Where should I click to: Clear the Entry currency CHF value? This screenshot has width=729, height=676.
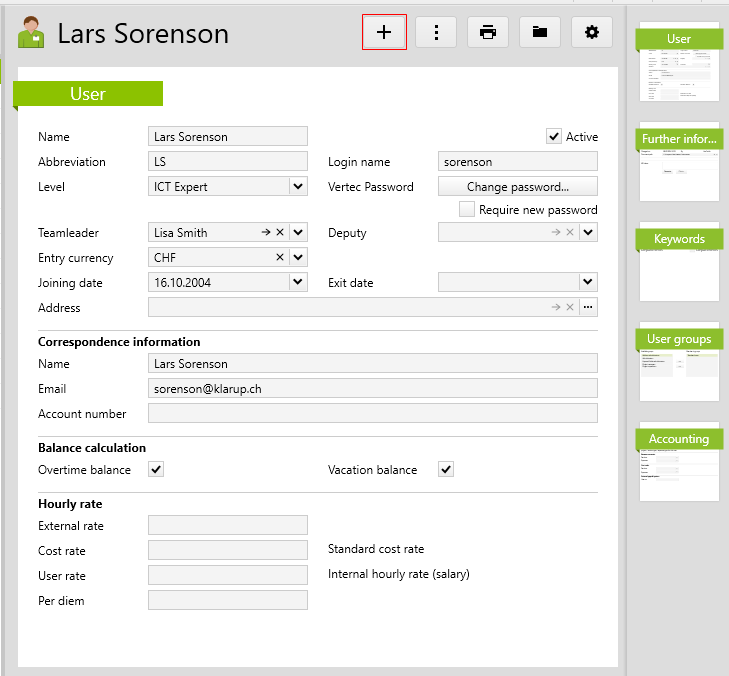pyautogui.click(x=280, y=258)
